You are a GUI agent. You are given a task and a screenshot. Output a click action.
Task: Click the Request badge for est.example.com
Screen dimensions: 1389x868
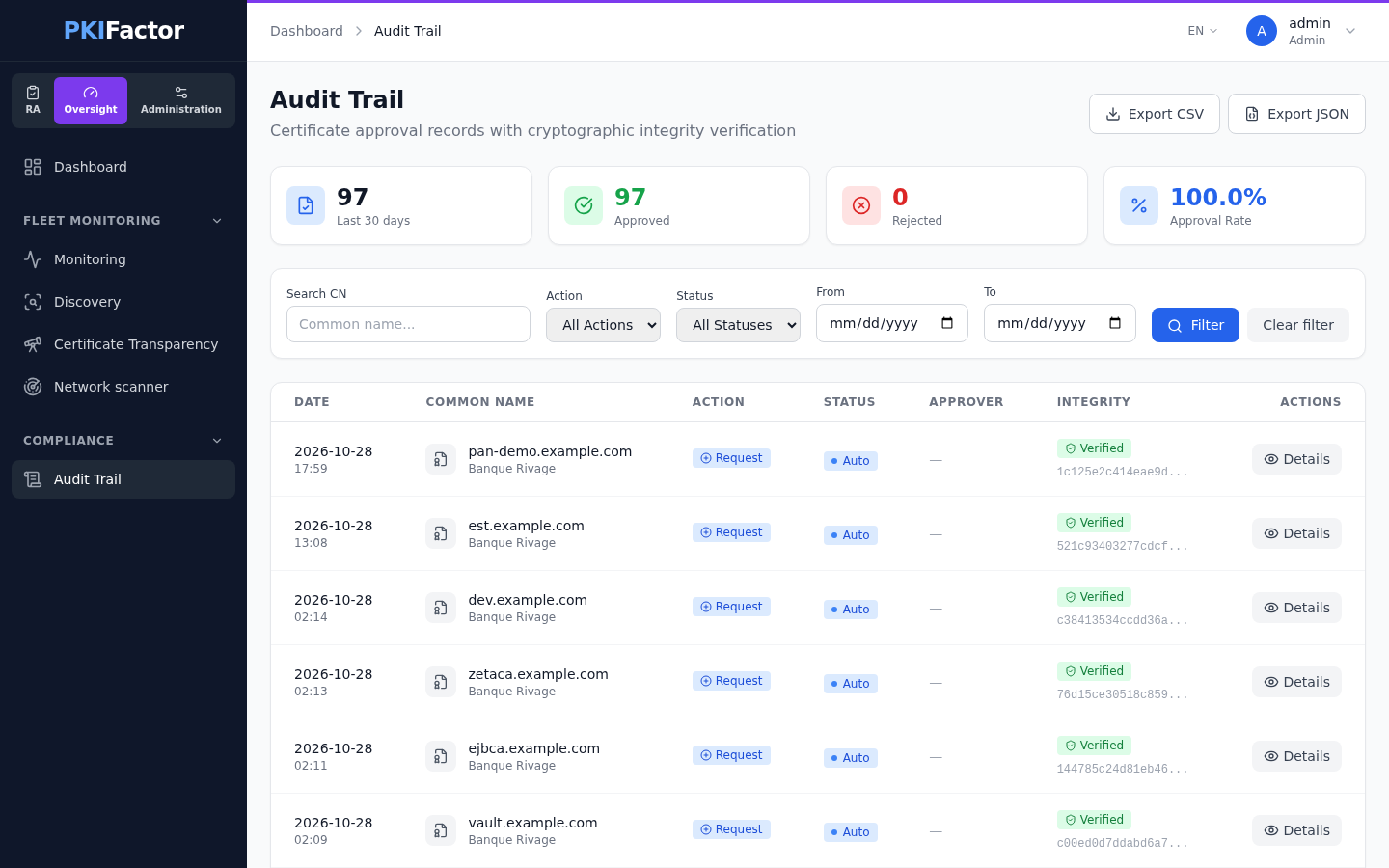[x=731, y=532]
